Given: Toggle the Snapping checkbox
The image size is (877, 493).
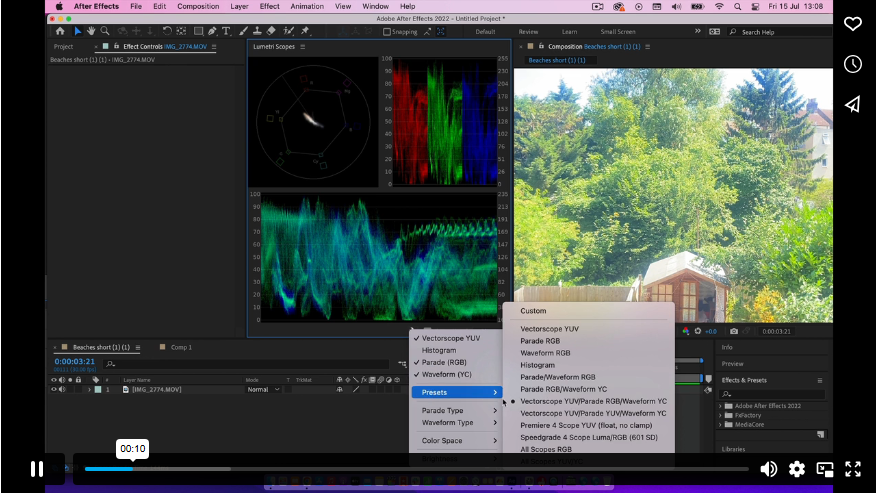Looking at the screenshot, I should coord(386,32).
